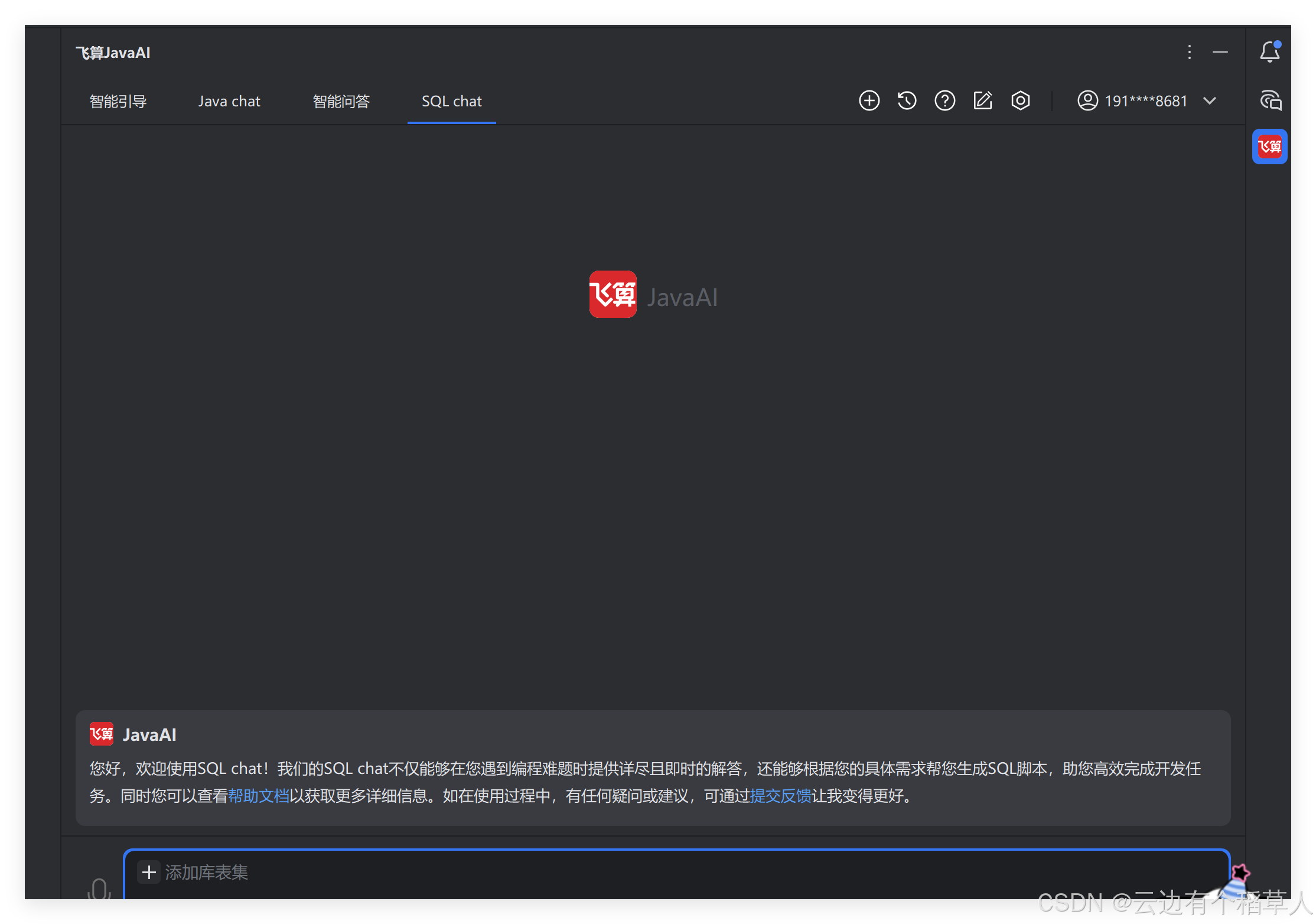Open the notifications bell icon

pyautogui.click(x=1269, y=51)
